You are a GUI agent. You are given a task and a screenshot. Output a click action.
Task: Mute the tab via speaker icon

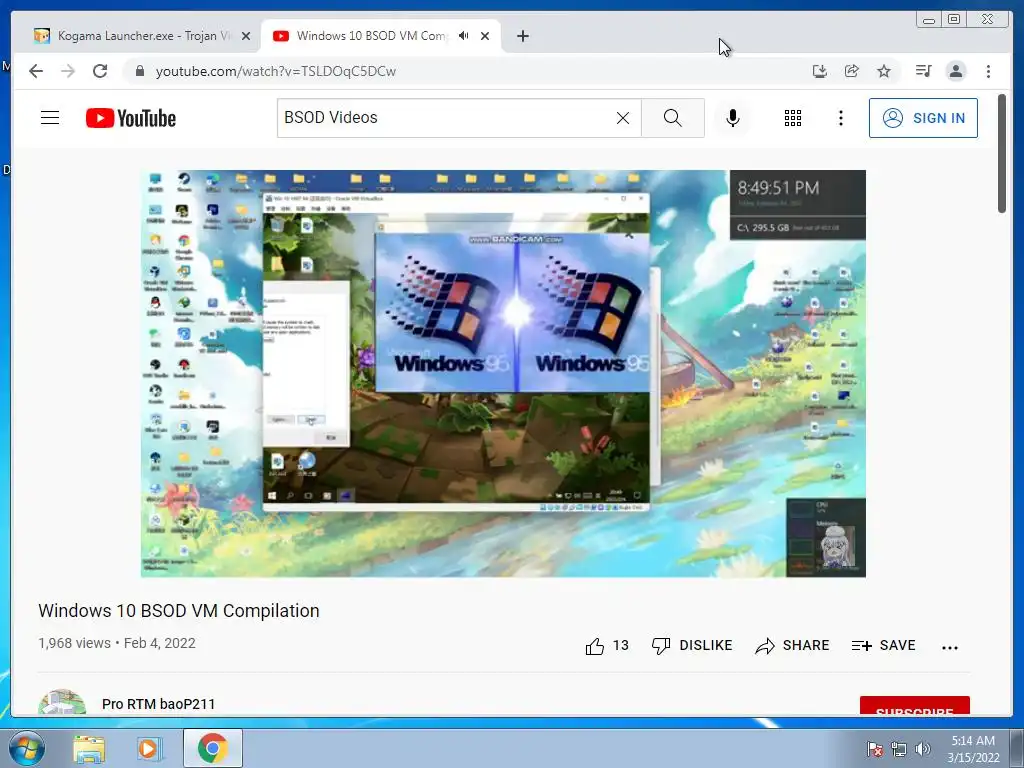click(x=463, y=36)
